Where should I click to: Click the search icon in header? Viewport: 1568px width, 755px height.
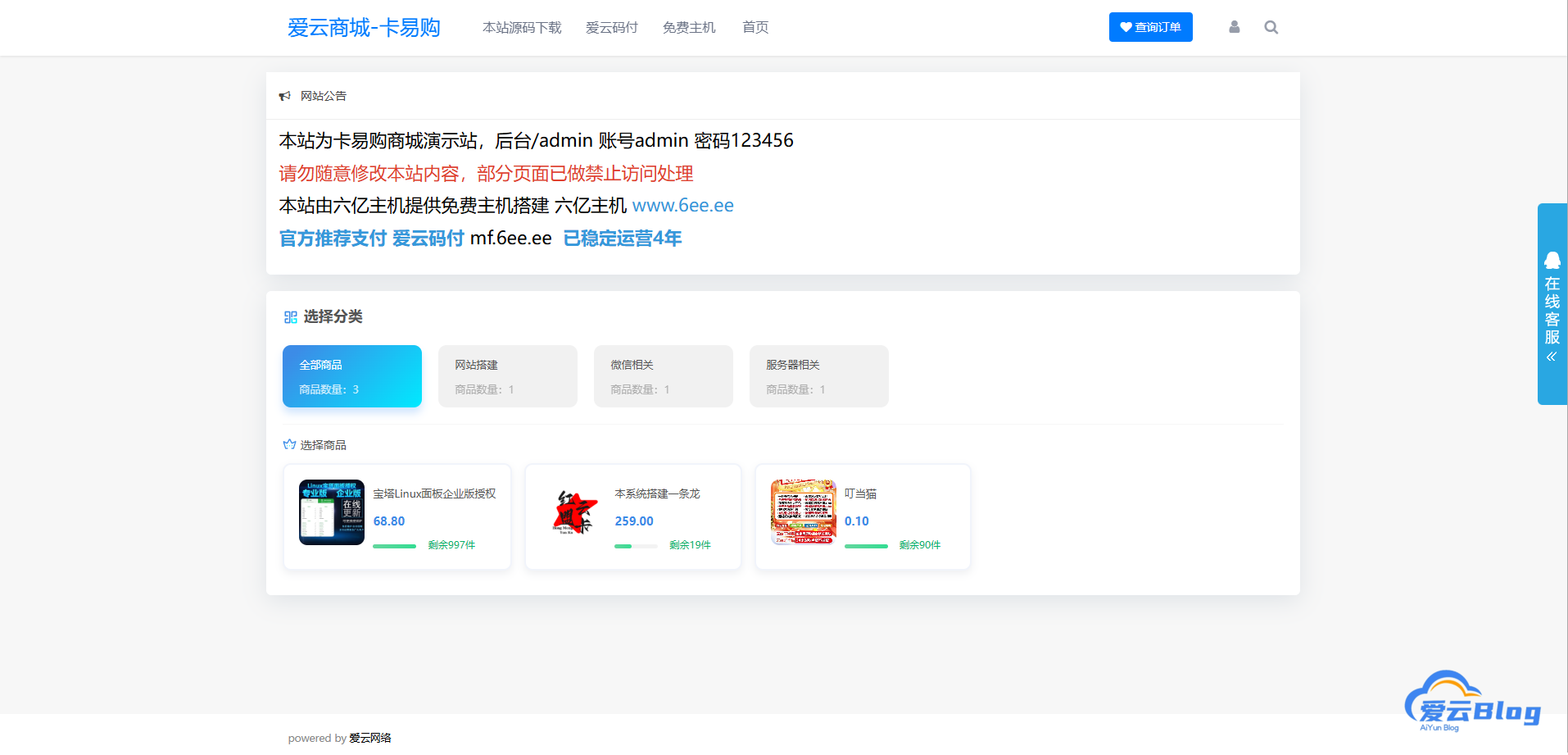click(x=1271, y=27)
